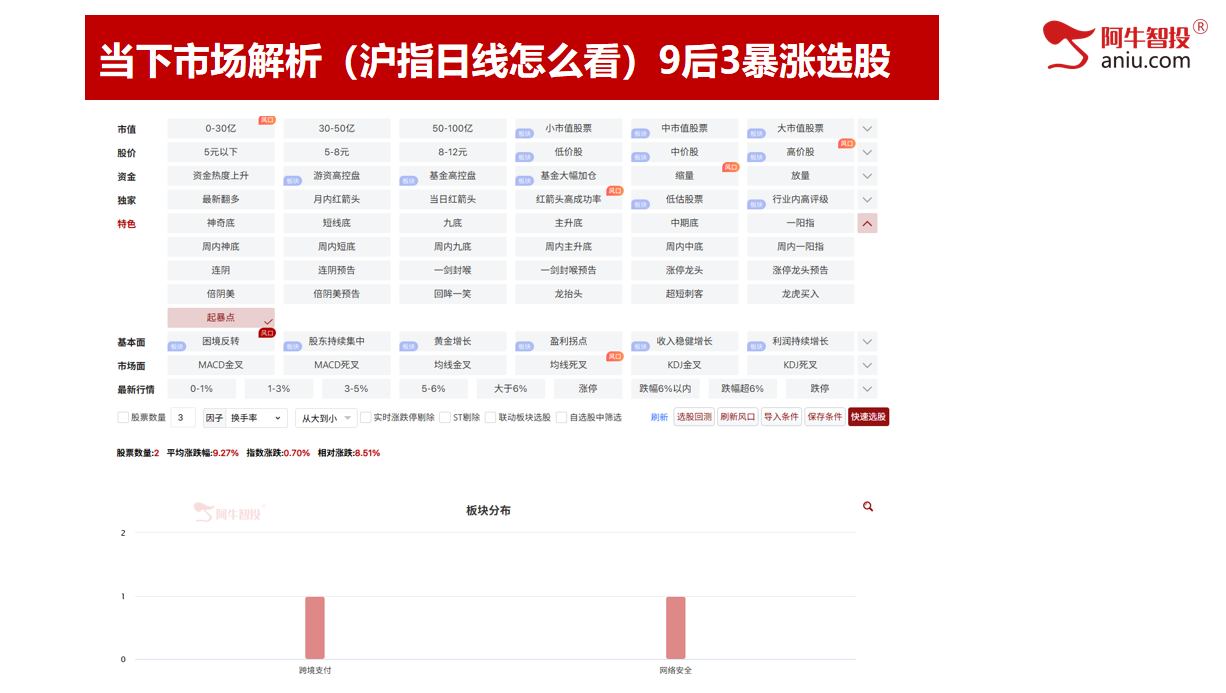The width and height of the screenshot is (1226, 693).
Task: Select the 资金 category label
Action: (126, 176)
